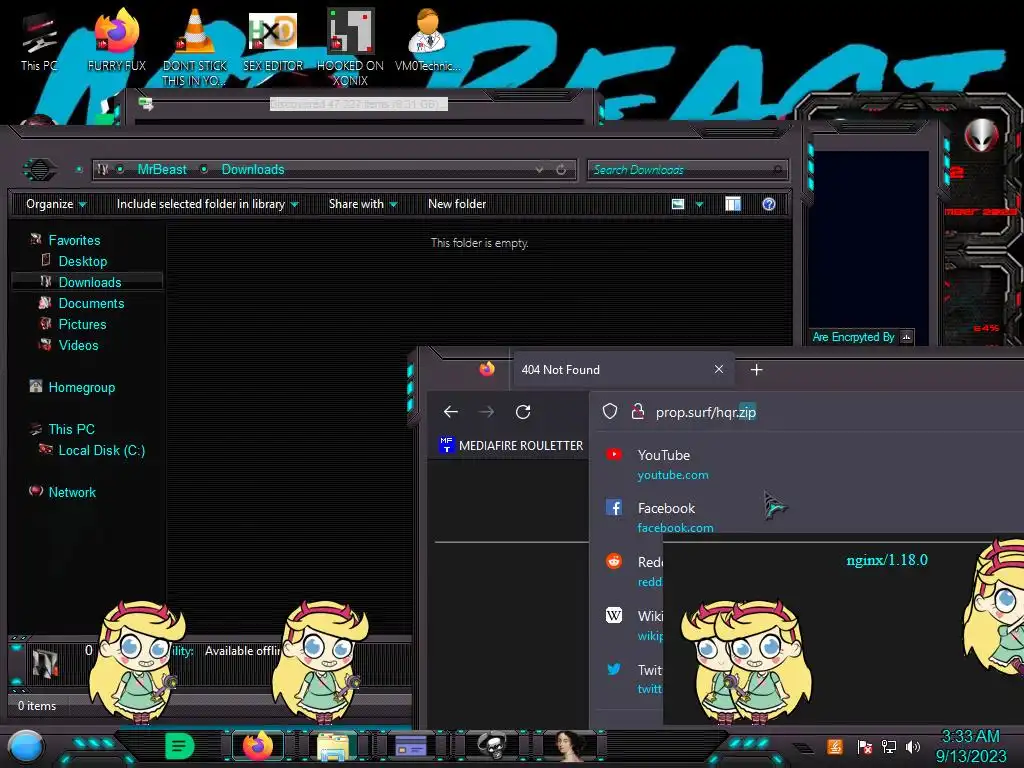Open Explorer help question mark
This screenshot has width=1024, height=768.
[769, 204]
